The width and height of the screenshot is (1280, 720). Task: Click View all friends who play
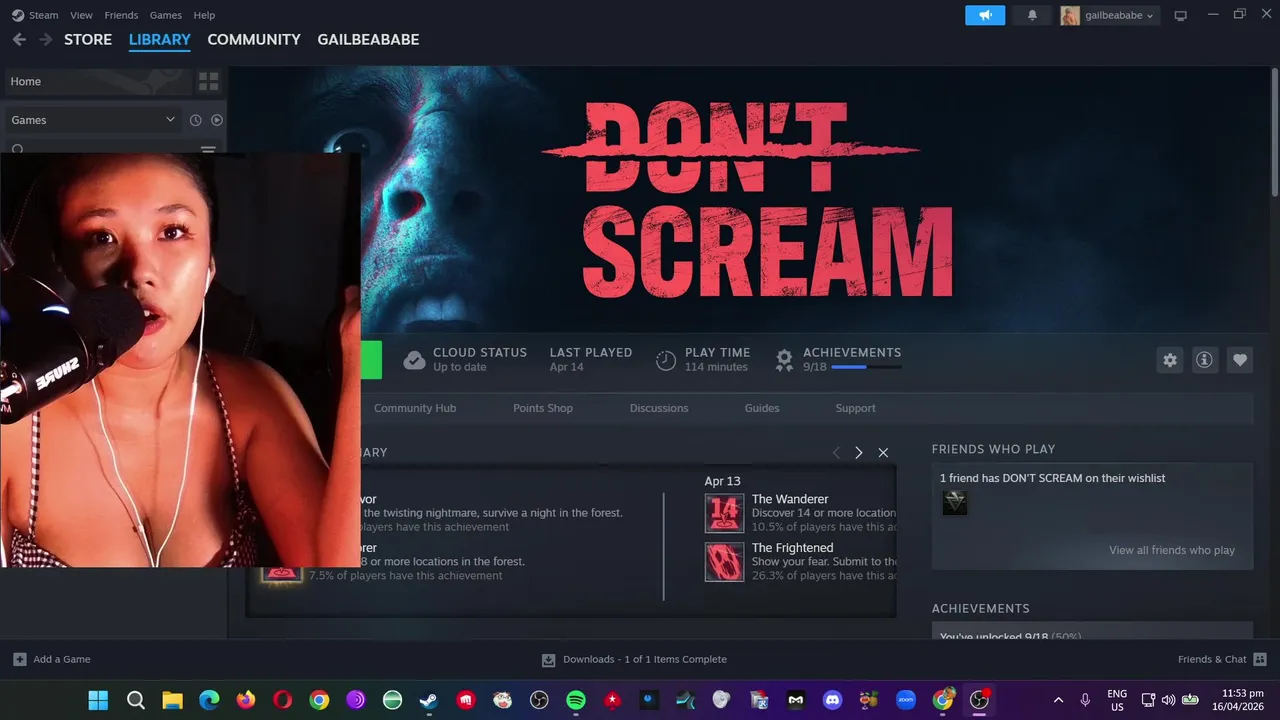click(1172, 550)
